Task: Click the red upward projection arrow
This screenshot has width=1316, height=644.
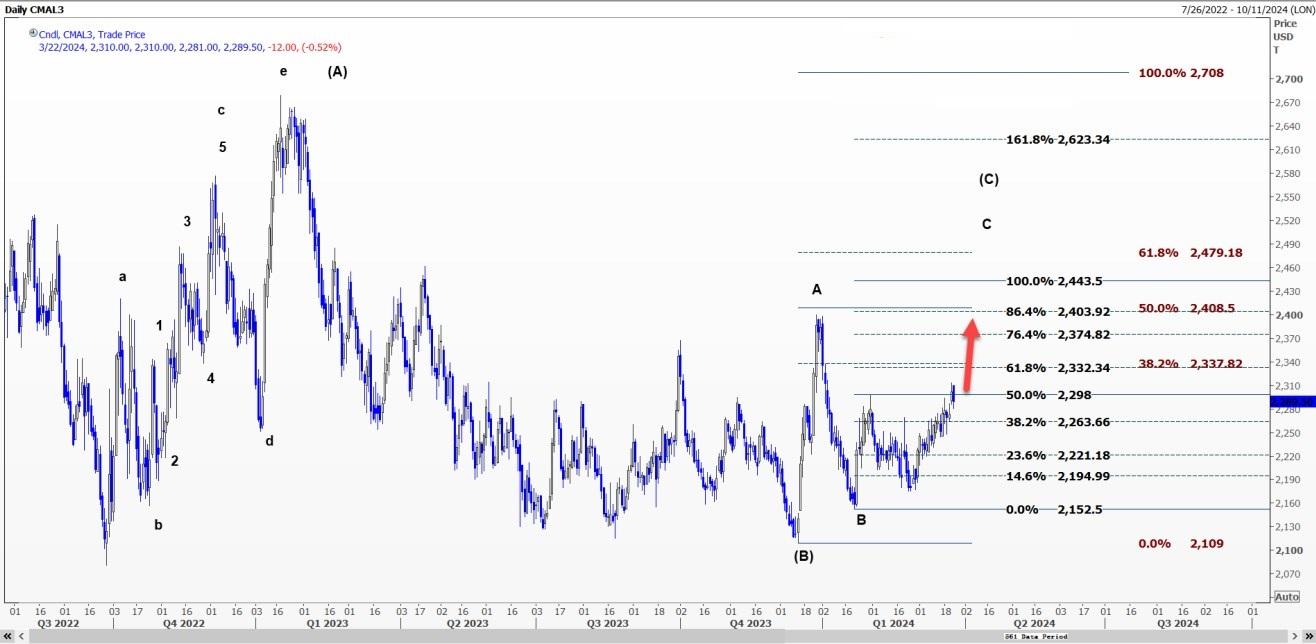Action: point(970,344)
